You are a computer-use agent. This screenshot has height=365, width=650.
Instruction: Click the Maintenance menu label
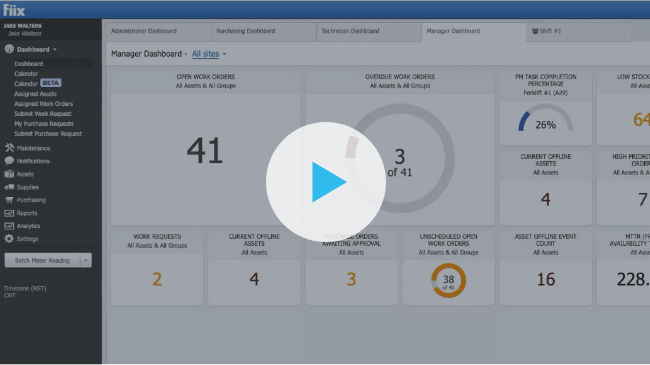[34, 148]
